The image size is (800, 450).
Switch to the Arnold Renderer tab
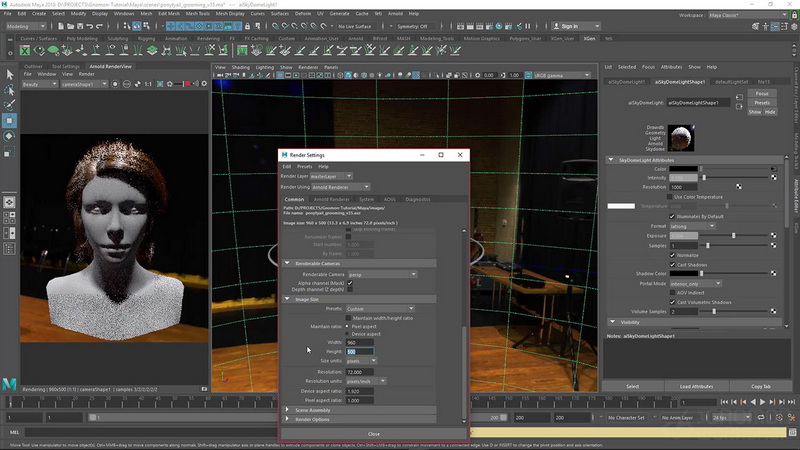tap(331, 199)
